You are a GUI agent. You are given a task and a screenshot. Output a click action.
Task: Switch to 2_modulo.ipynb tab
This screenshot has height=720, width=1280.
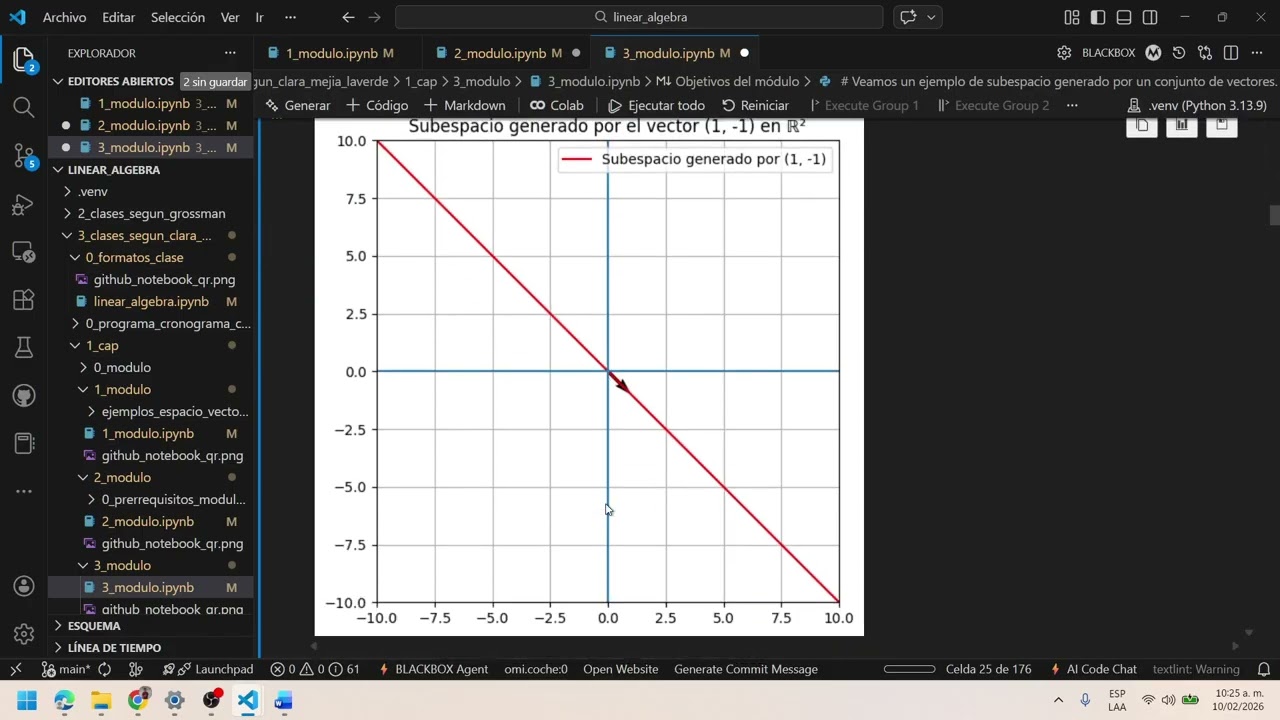tap(507, 53)
